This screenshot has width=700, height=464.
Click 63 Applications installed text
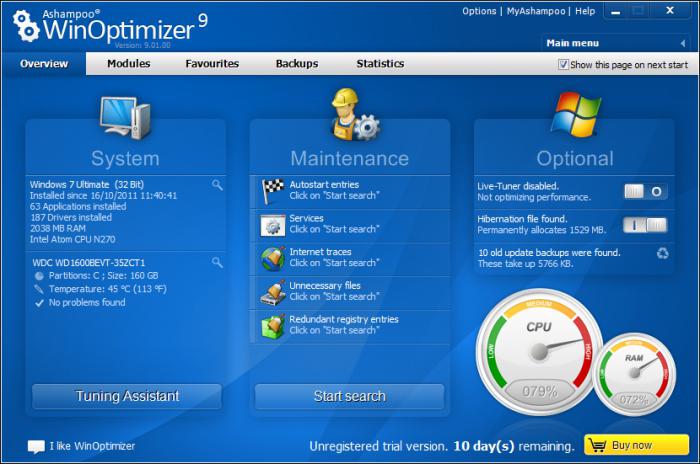tap(78, 206)
